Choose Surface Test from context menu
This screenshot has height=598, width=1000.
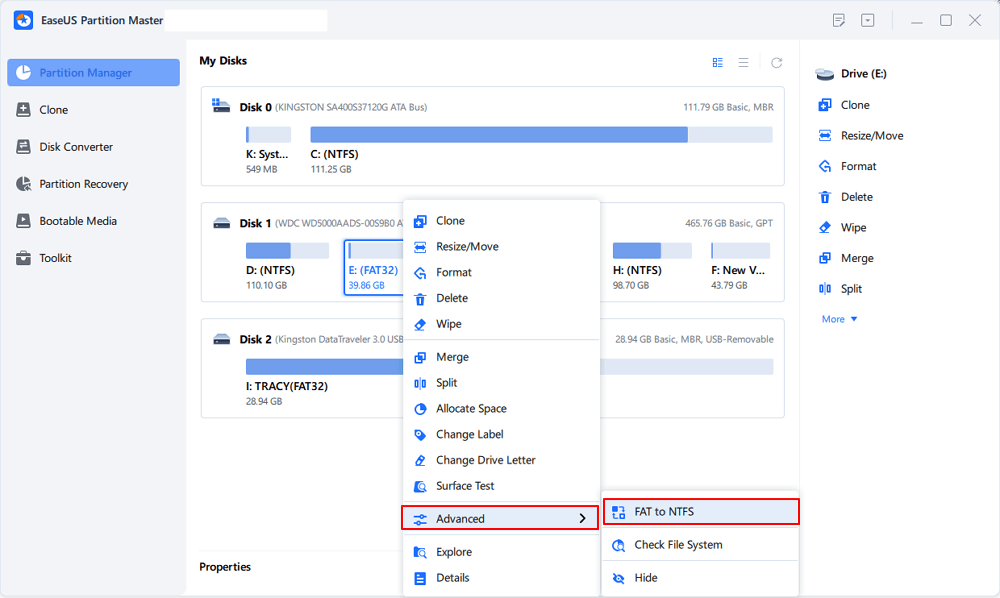[x=465, y=486]
